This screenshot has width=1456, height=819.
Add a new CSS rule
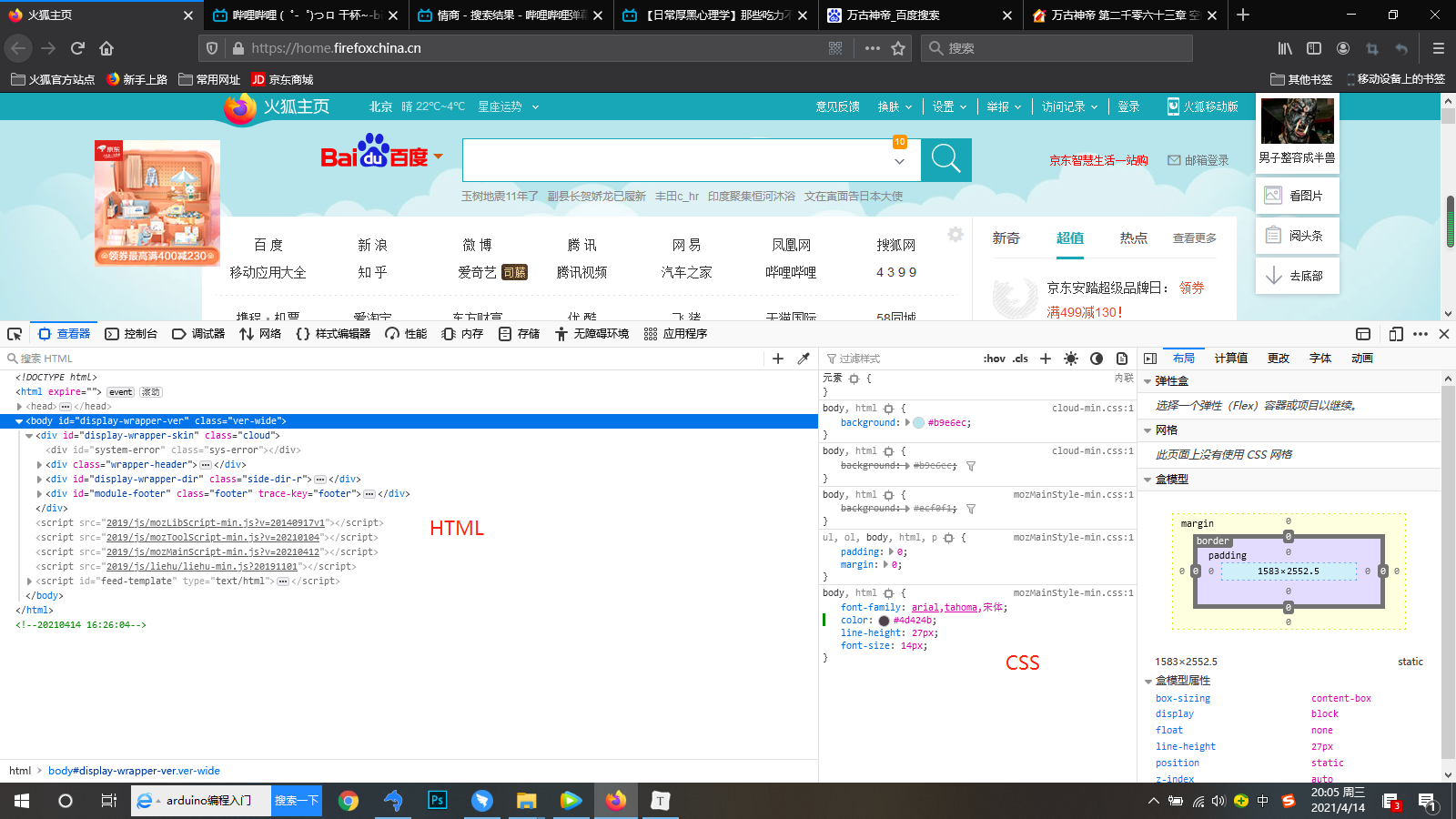(x=1046, y=359)
